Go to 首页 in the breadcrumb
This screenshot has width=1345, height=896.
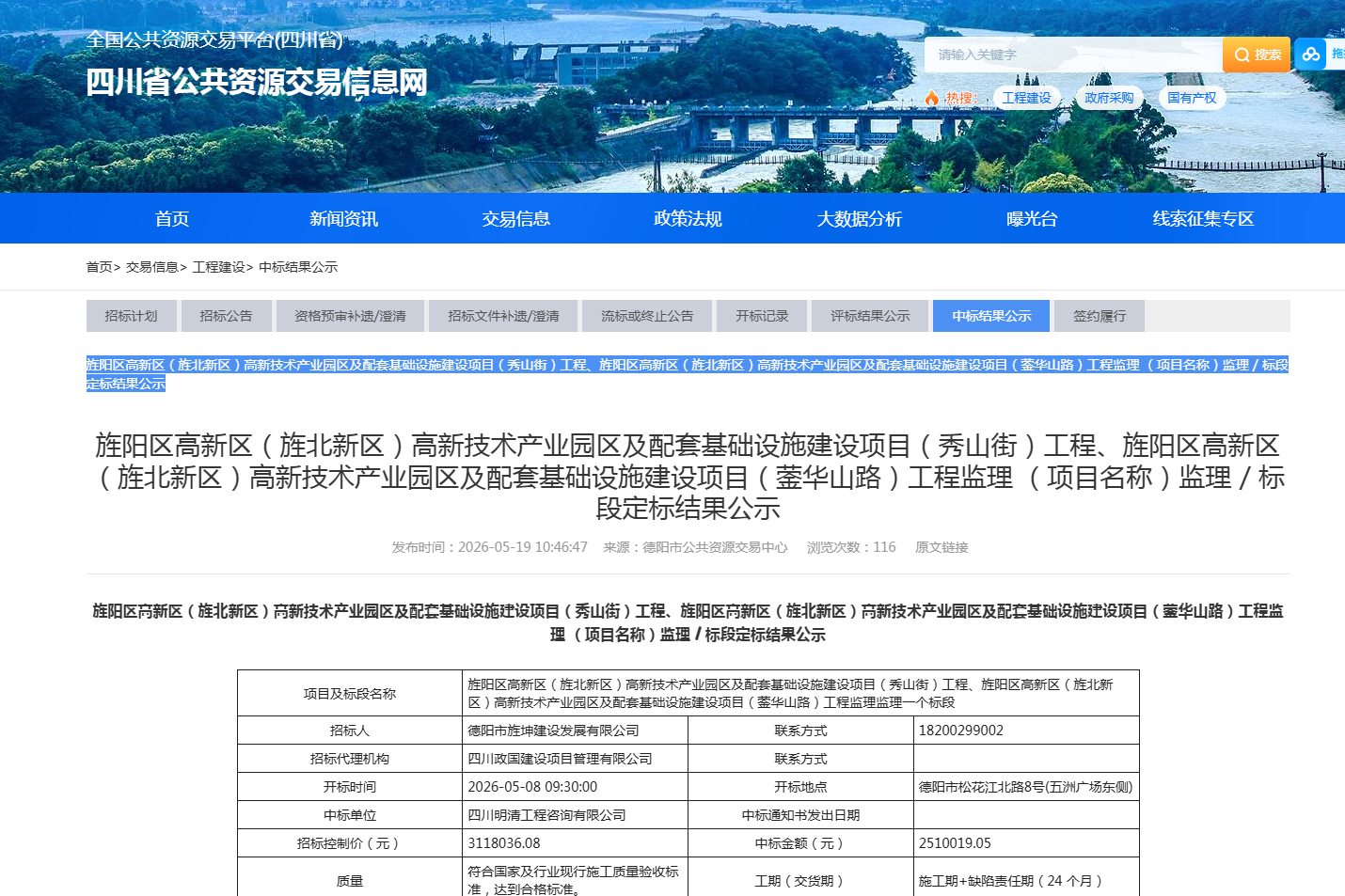100,267
